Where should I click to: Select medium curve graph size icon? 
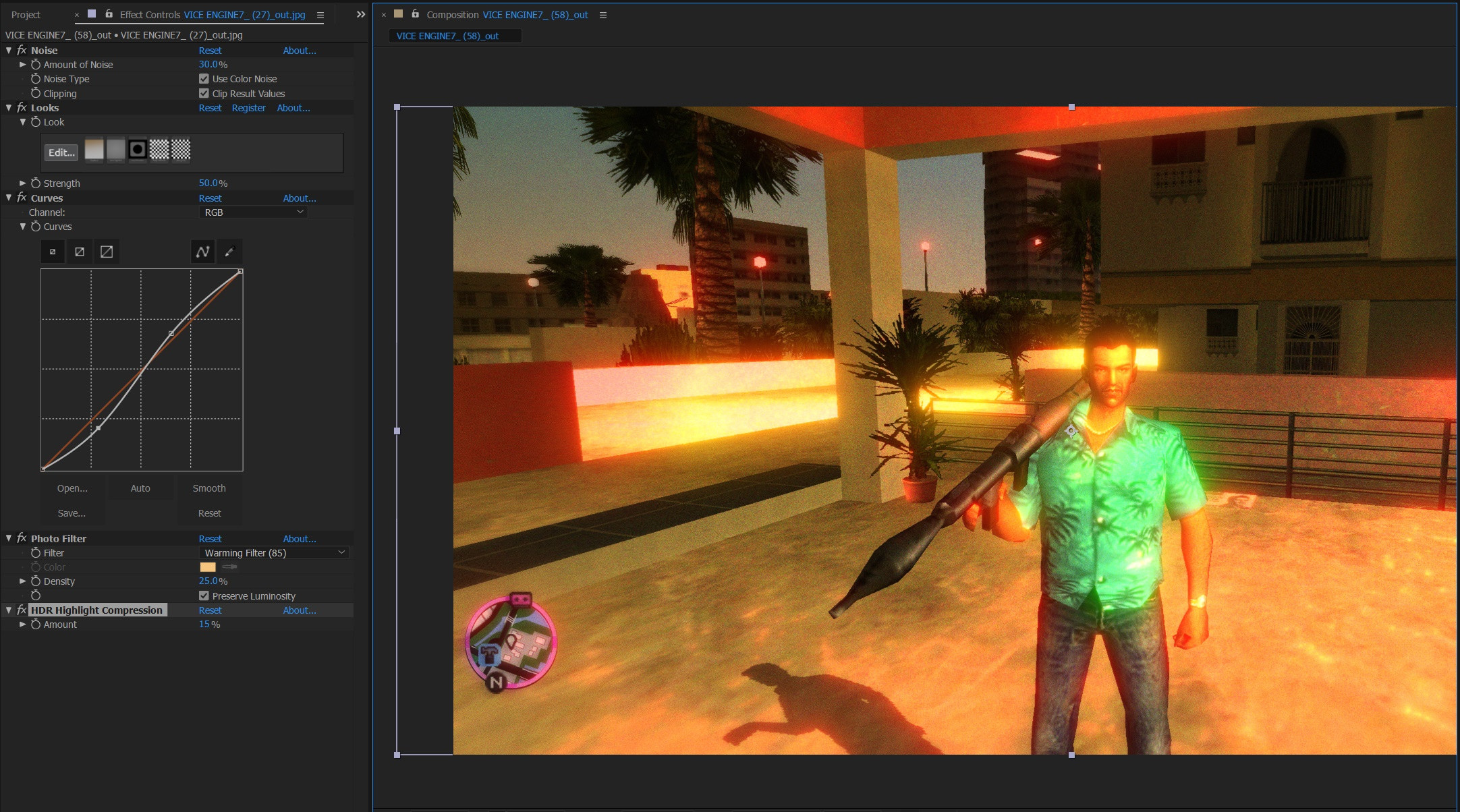click(80, 252)
